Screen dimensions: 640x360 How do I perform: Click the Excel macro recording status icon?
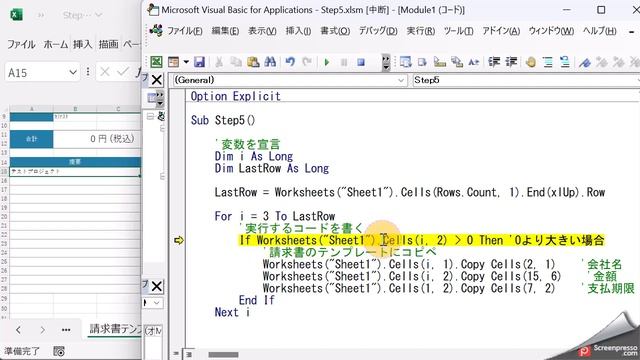point(59,351)
